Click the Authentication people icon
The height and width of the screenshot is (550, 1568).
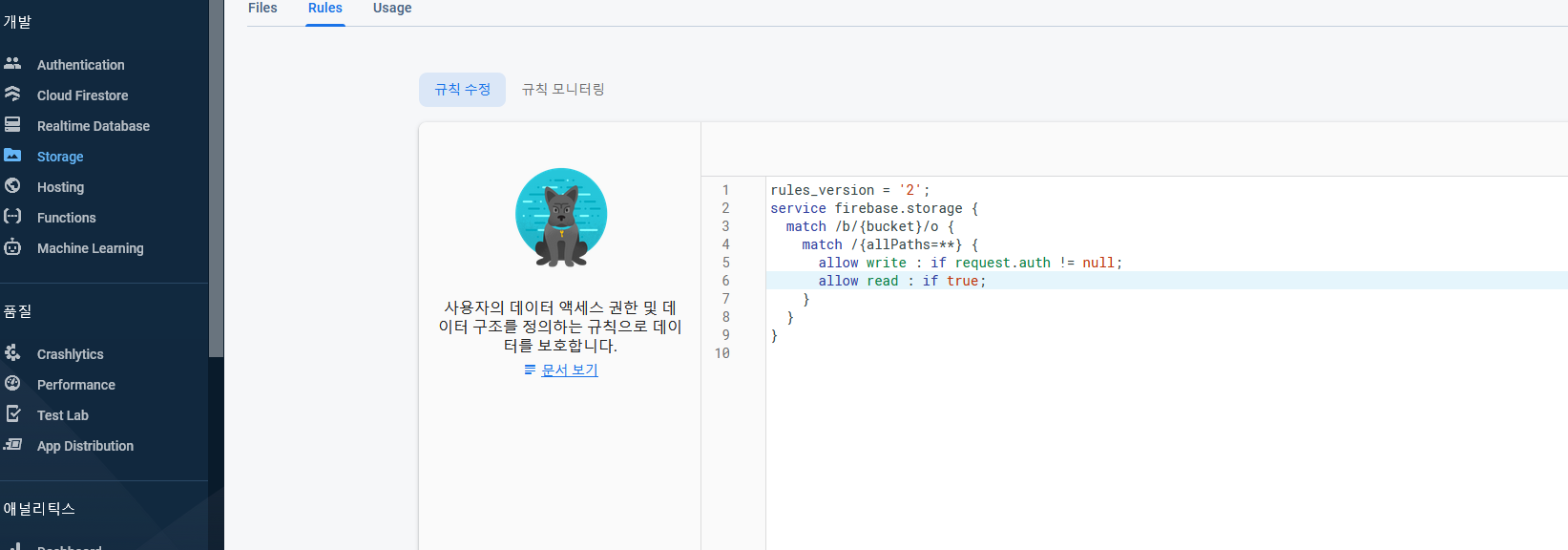coord(12,63)
